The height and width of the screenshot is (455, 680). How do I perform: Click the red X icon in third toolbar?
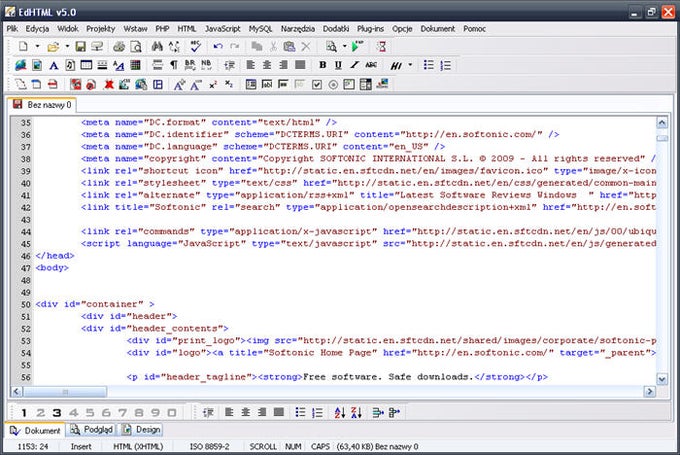tap(108, 84)
